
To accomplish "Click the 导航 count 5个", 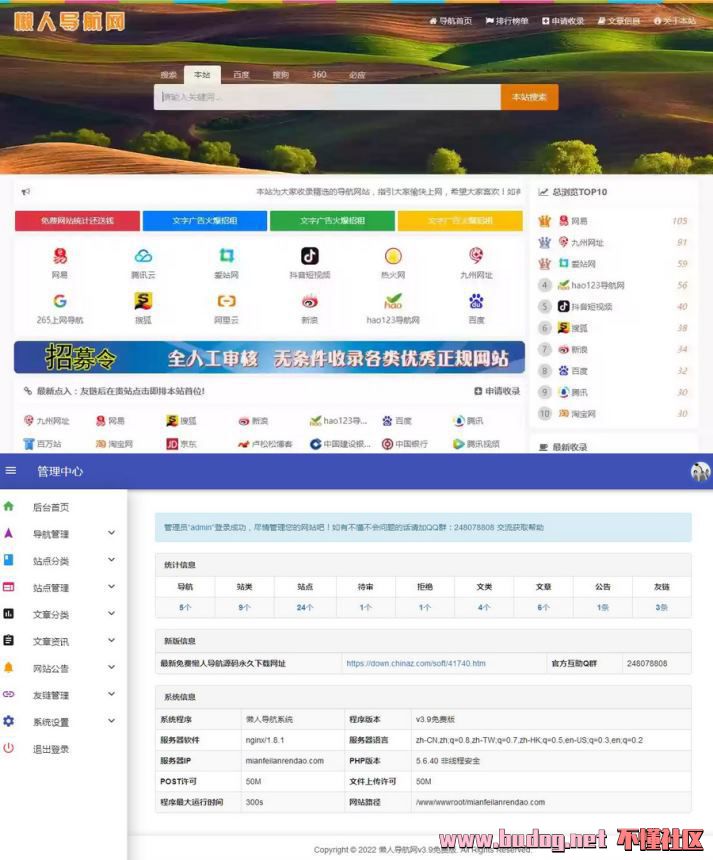I will pyautogui.click(x=185, y=607).
